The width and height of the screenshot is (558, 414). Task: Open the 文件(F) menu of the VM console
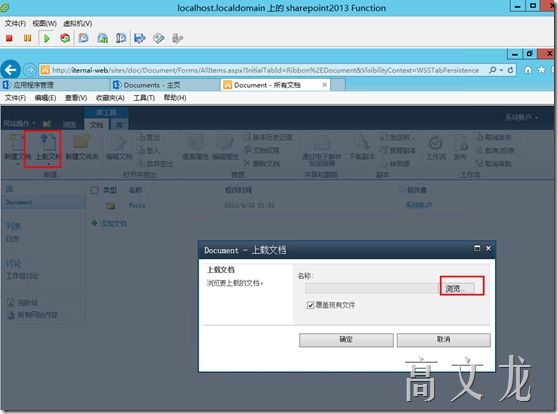[15, 23]
